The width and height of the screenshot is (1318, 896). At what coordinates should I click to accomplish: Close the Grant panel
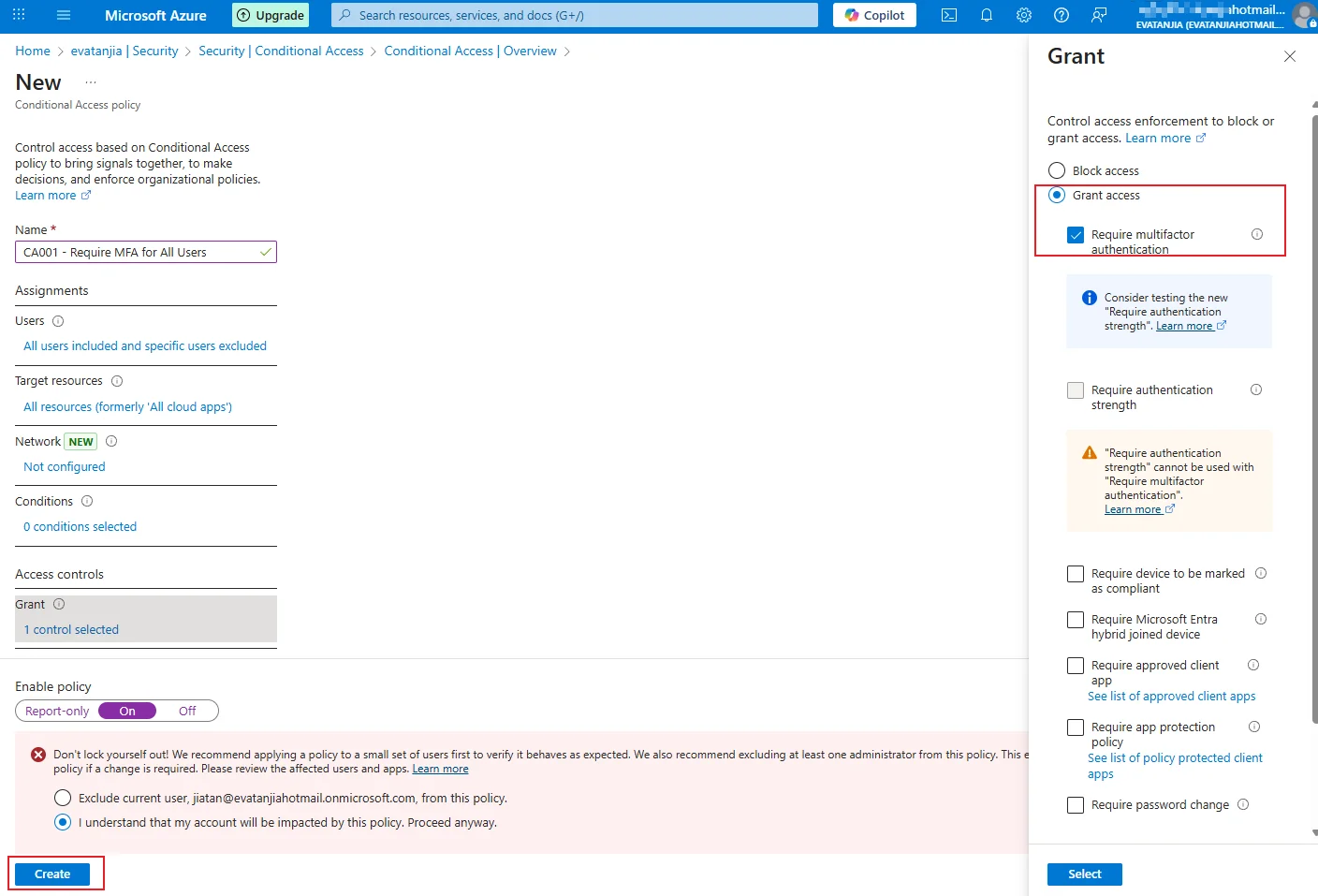tap(1290, 56)
